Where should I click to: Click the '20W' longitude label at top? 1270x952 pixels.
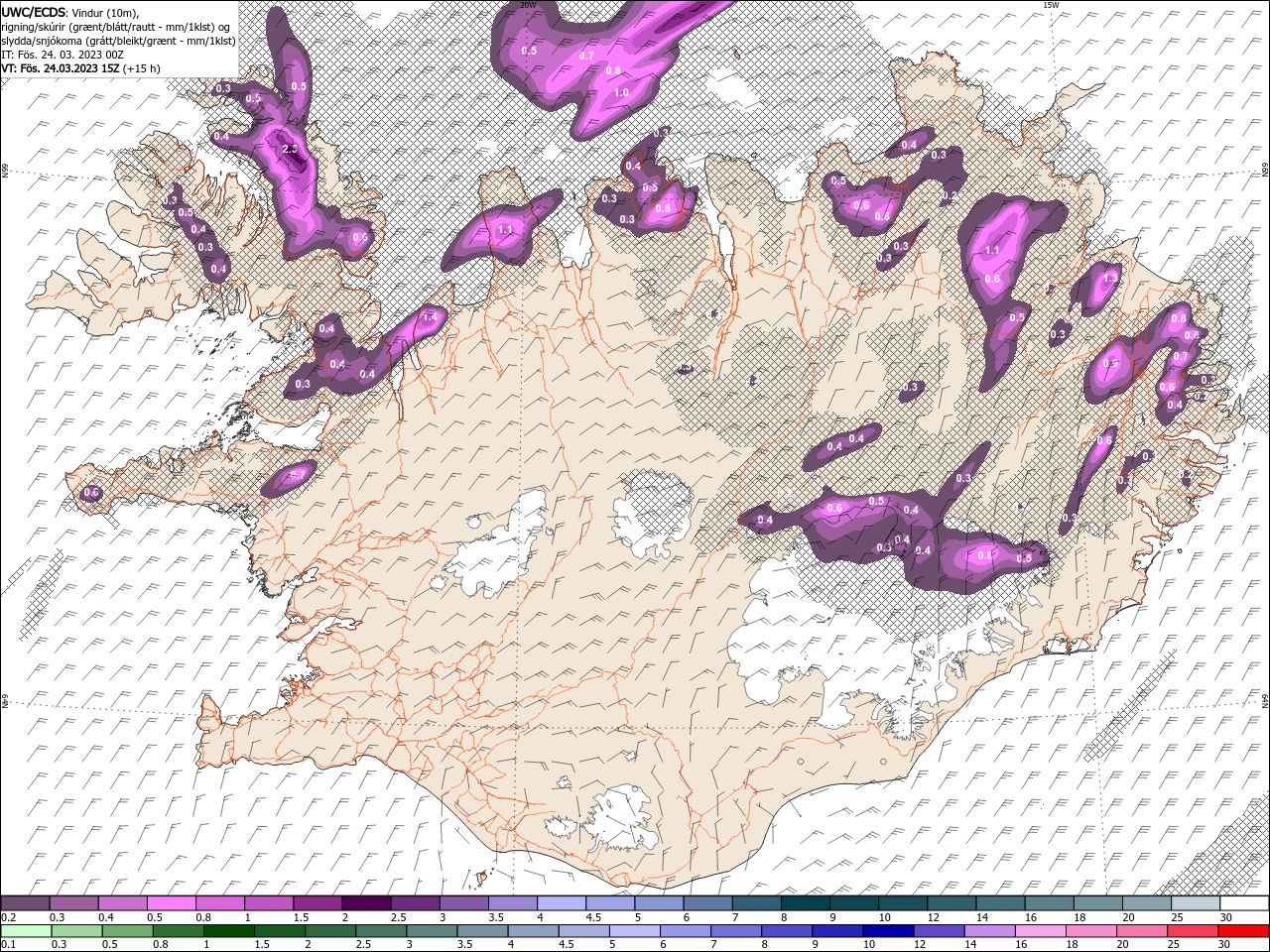(528, 5)
